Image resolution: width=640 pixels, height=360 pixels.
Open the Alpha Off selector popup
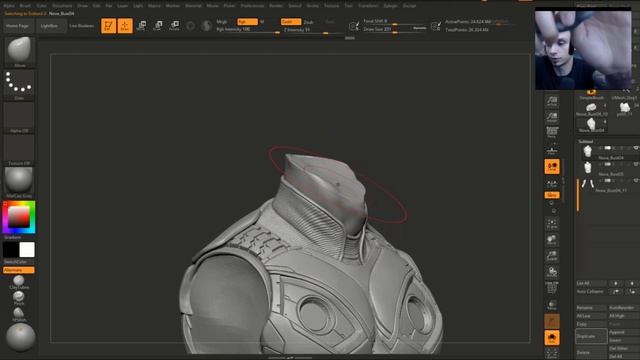coord(19,118)
